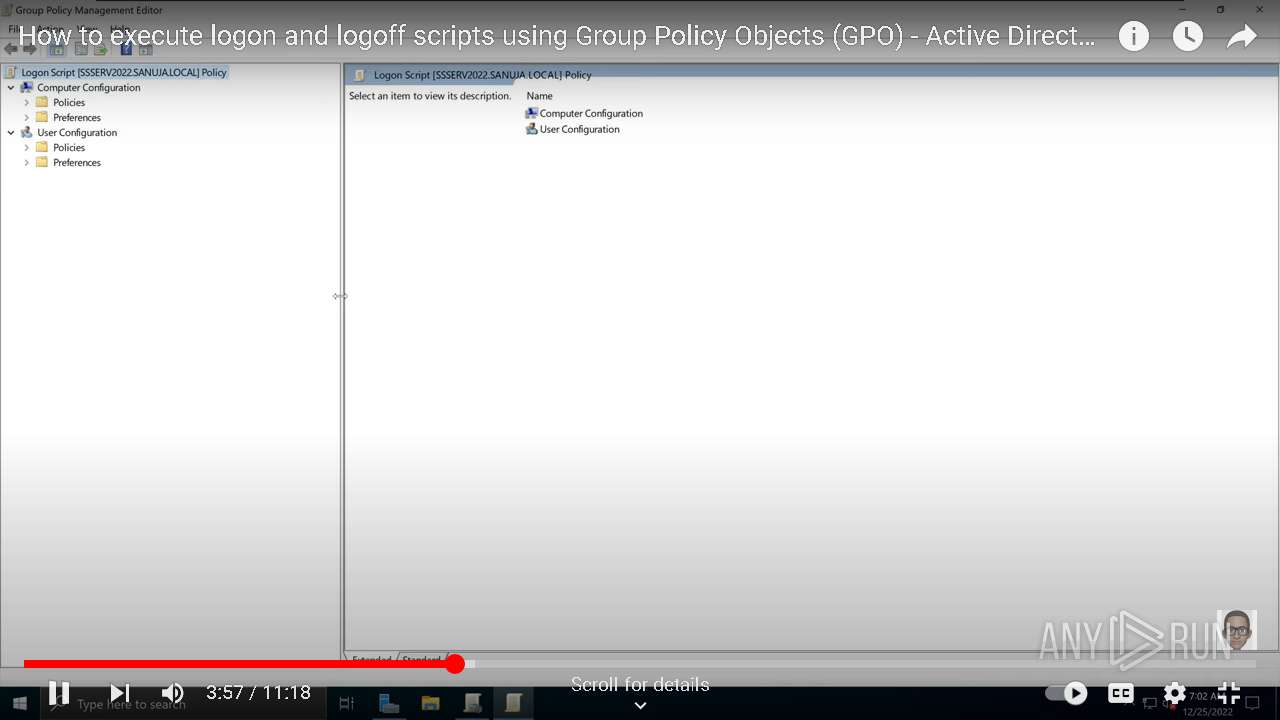Click the red progress scrubber handle
The height and width of the screenshot is (720, 1280).
(455, 664)
